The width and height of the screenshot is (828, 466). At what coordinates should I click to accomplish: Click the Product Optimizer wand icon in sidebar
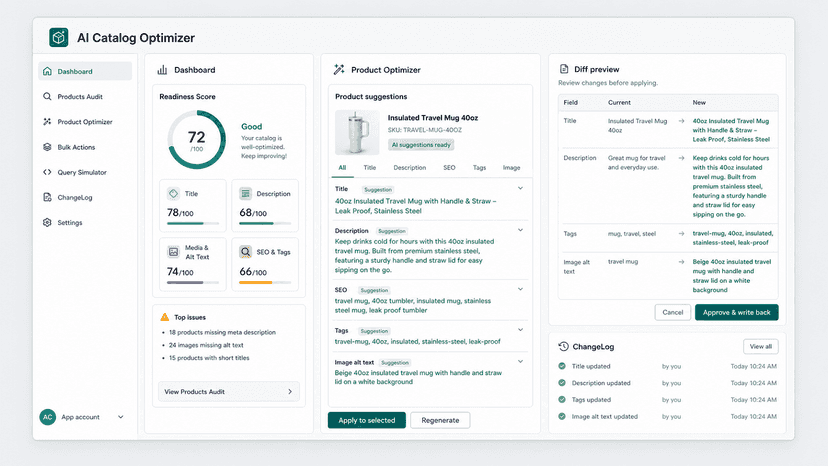point(47,122)
